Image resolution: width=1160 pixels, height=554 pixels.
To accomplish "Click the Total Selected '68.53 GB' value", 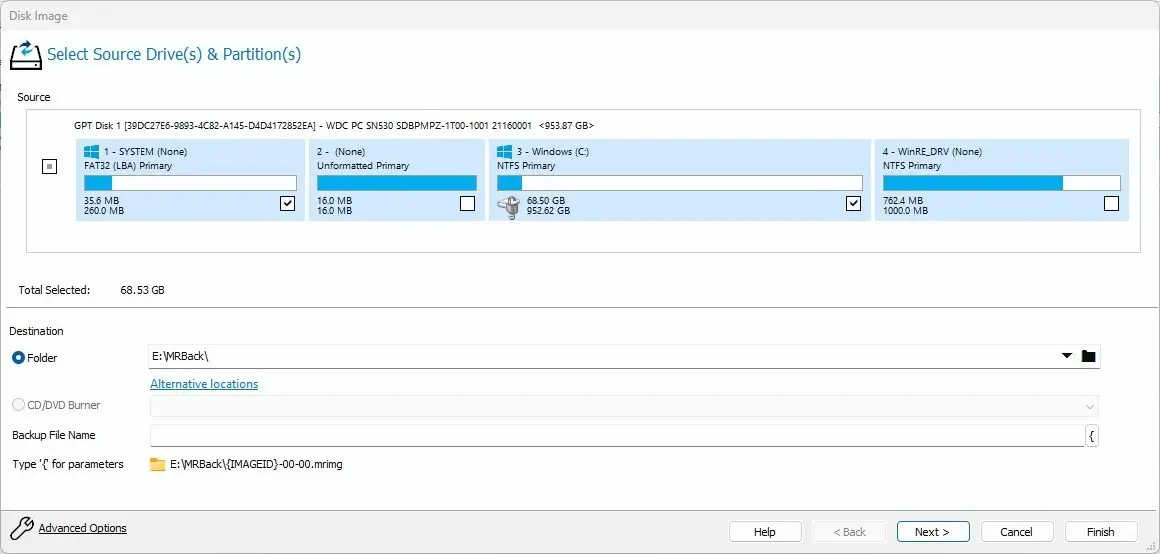I will click(x=142, y=290).
